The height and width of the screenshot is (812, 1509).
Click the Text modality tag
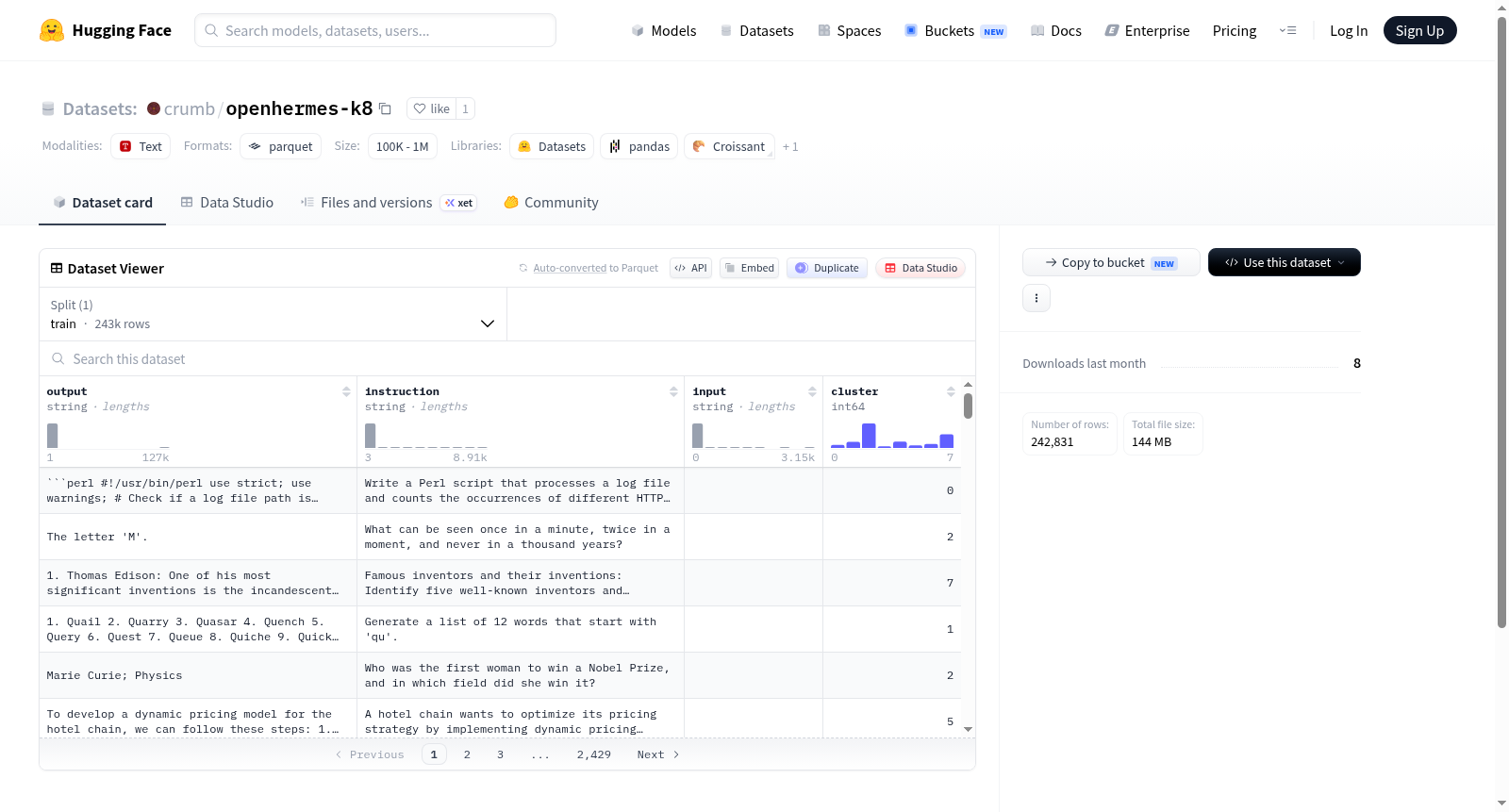(x=141, y=146)
